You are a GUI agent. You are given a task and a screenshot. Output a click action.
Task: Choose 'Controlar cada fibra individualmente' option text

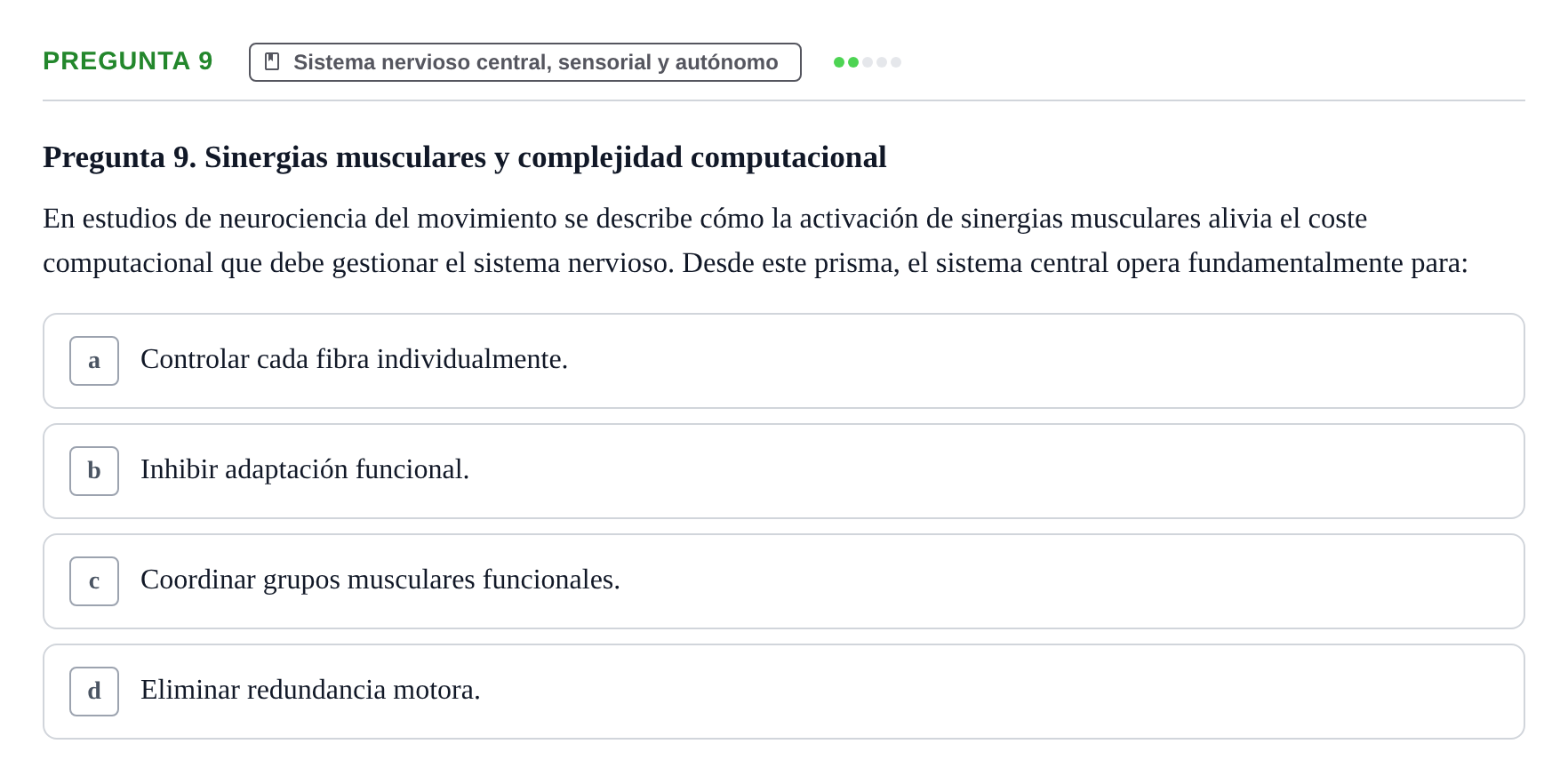pos(354,359)
